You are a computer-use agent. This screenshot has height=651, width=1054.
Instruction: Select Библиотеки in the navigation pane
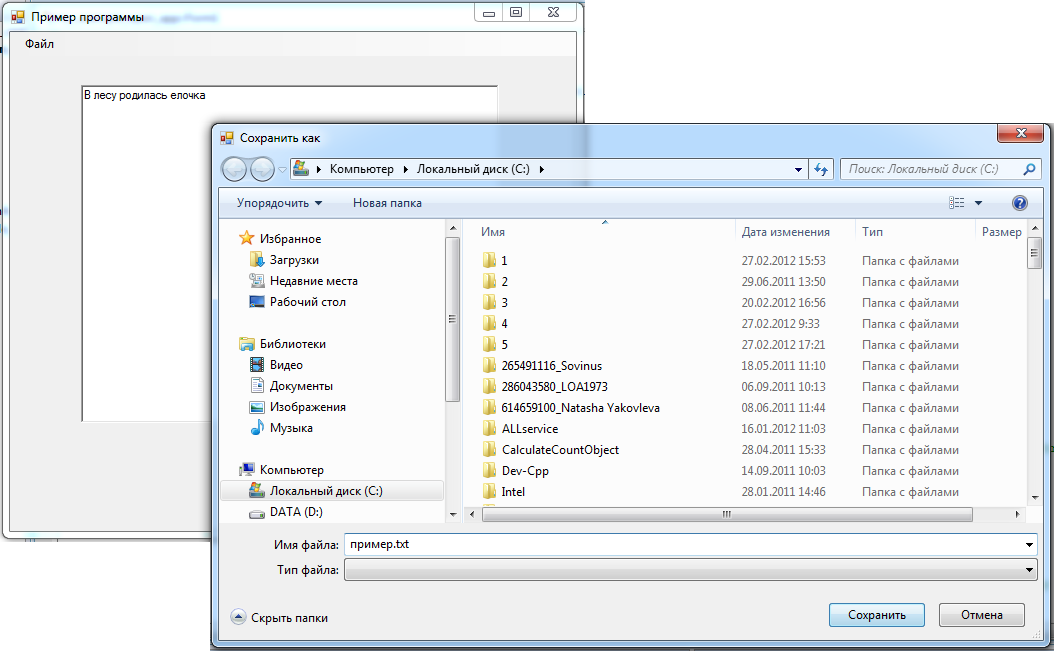[x=282, y=344]
